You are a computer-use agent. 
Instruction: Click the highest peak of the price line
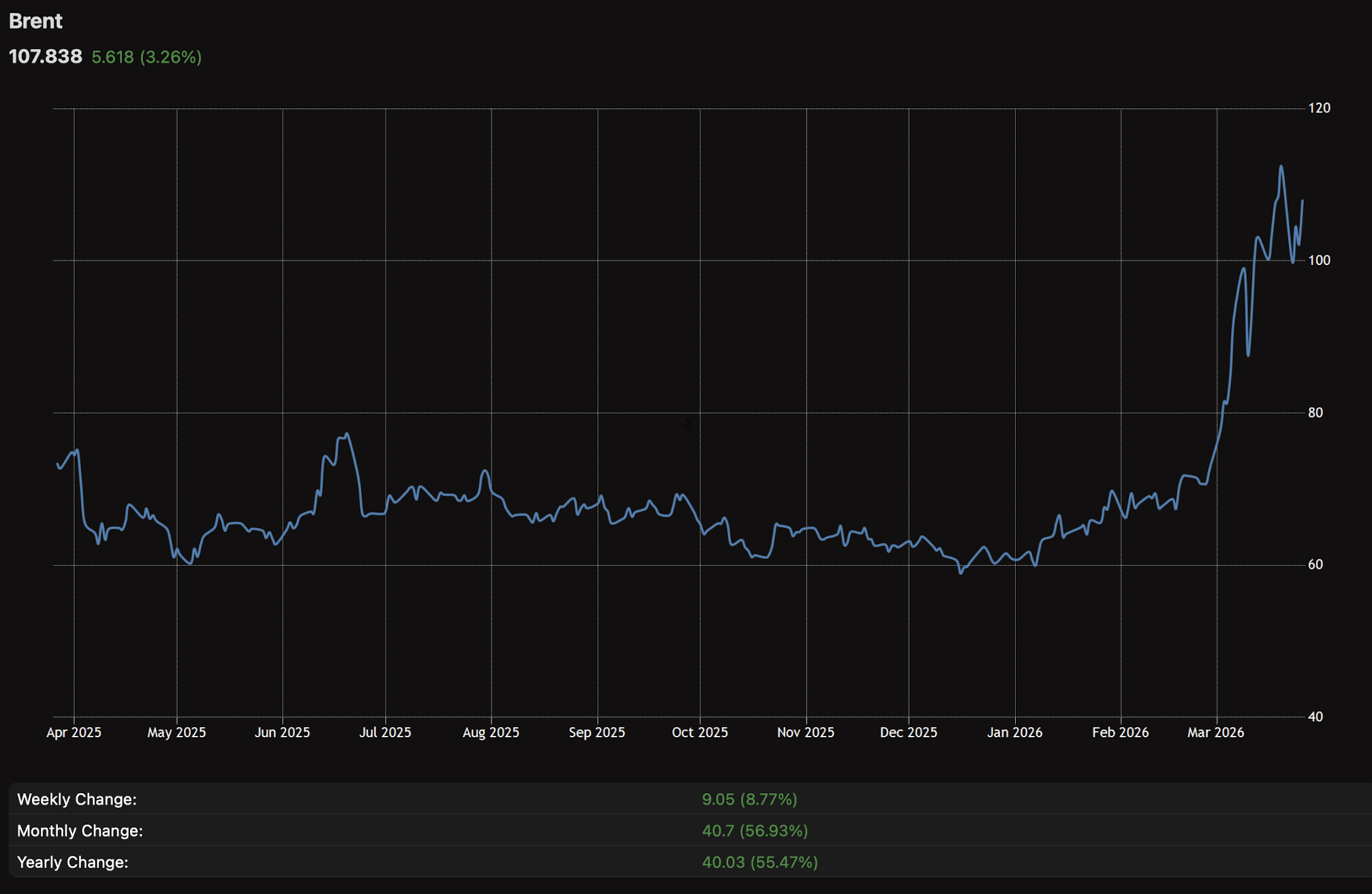1281,166
